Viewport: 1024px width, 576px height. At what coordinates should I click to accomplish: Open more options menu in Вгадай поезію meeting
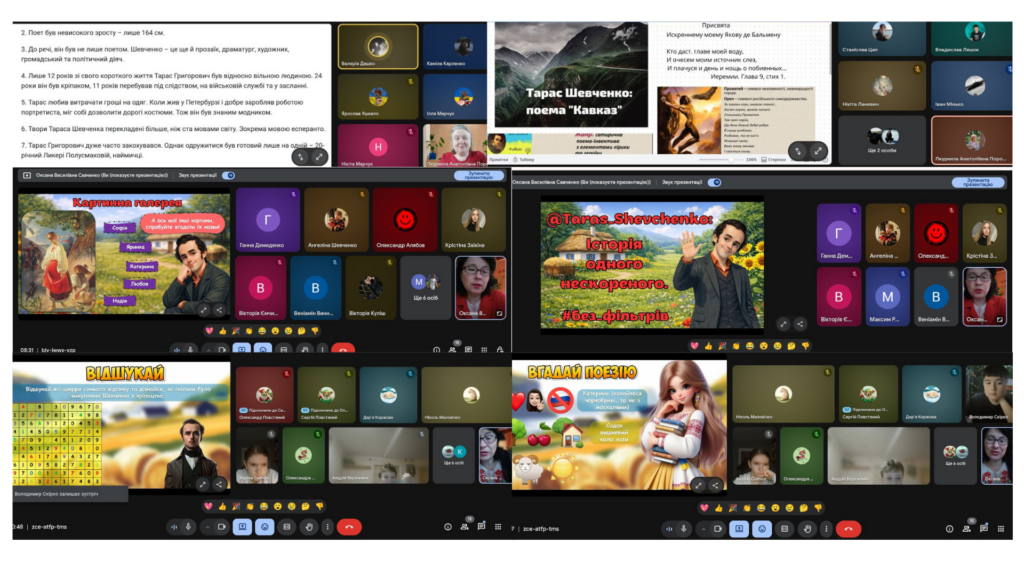click(826, 529)
